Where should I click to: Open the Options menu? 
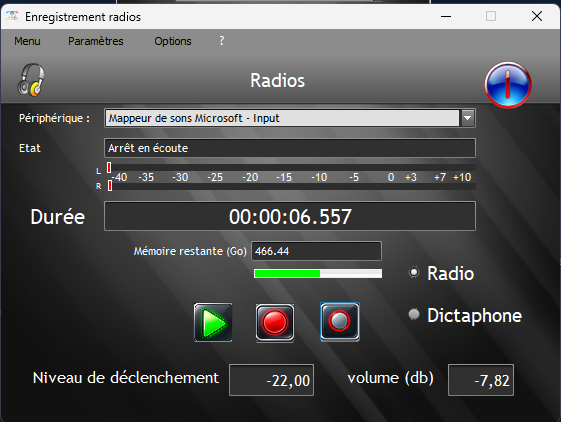173,41
